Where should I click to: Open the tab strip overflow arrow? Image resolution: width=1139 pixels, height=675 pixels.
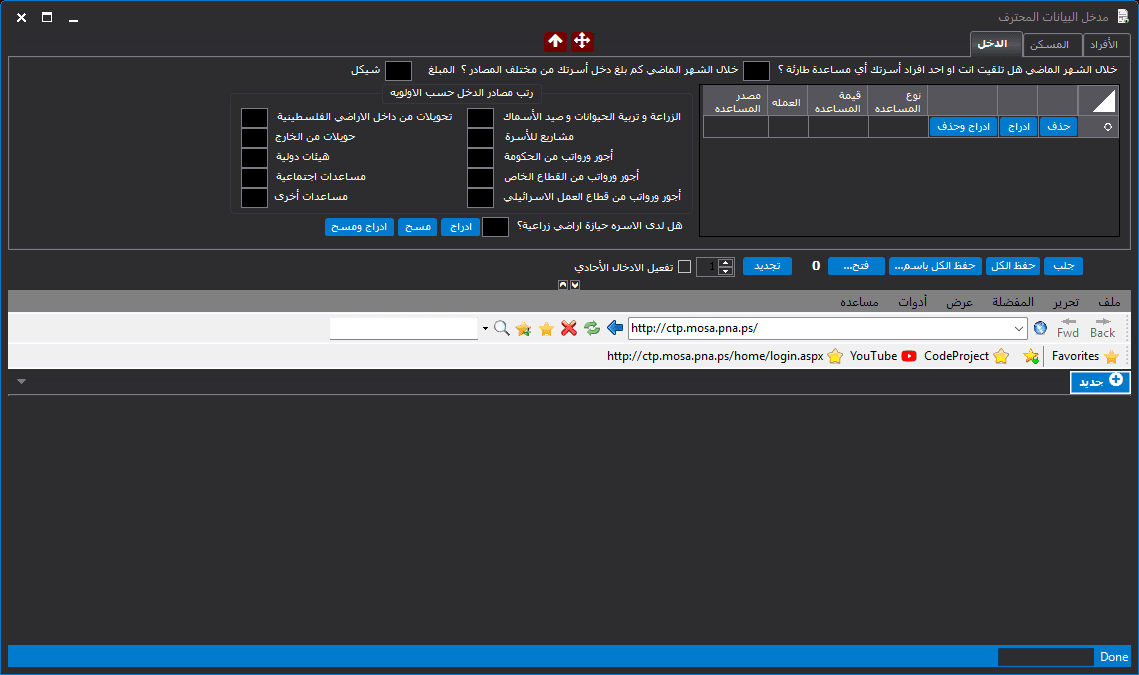(x=21, y=381)
